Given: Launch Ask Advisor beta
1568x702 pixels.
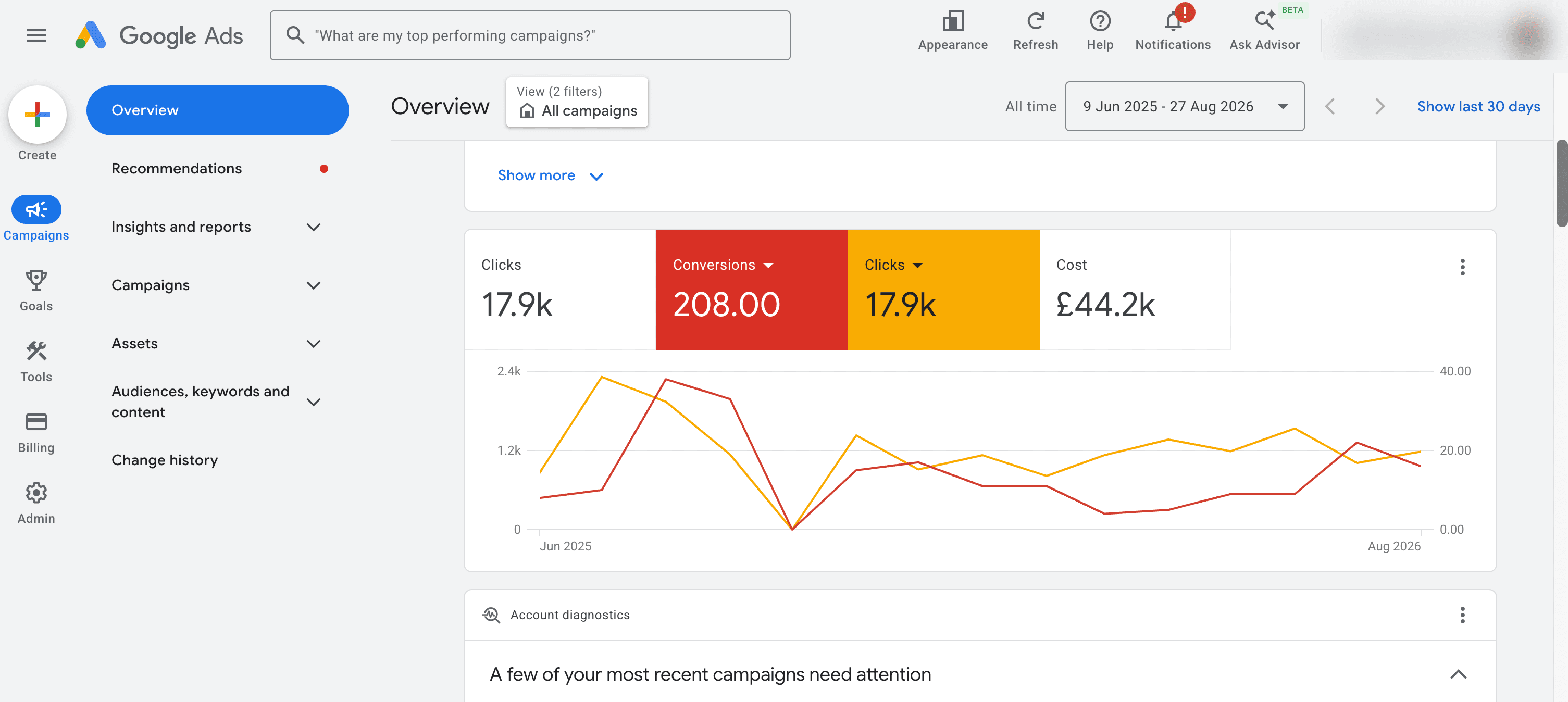Looking at the screenshot, I should coord(1264,30).
